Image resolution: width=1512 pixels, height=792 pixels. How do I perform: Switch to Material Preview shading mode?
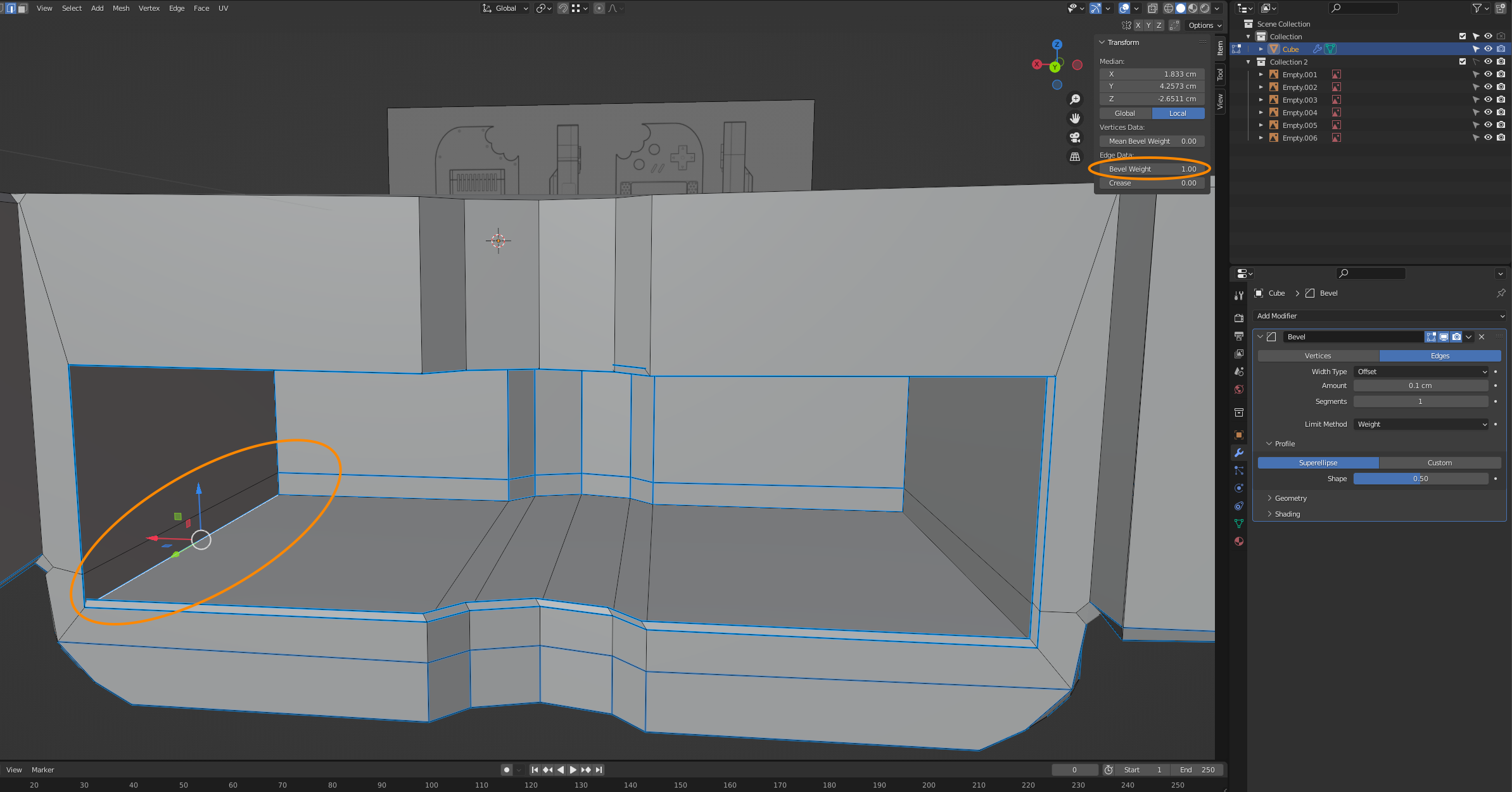coord(1193,8)
